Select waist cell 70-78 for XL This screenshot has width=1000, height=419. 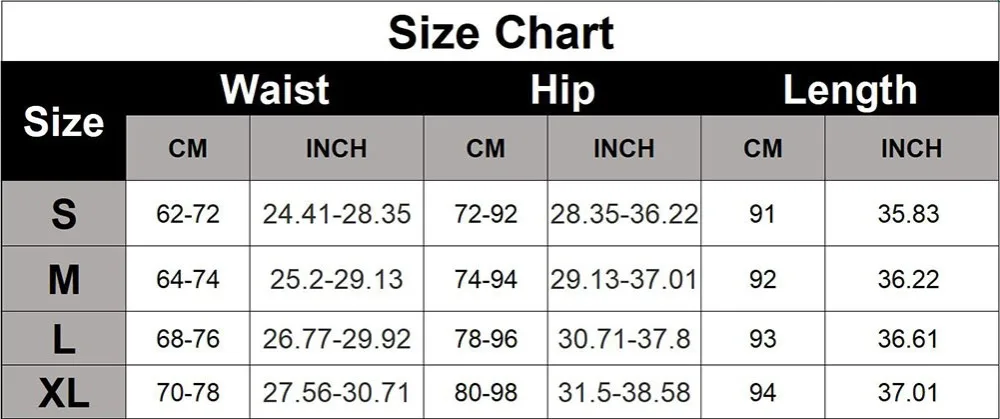click(188, 392)
